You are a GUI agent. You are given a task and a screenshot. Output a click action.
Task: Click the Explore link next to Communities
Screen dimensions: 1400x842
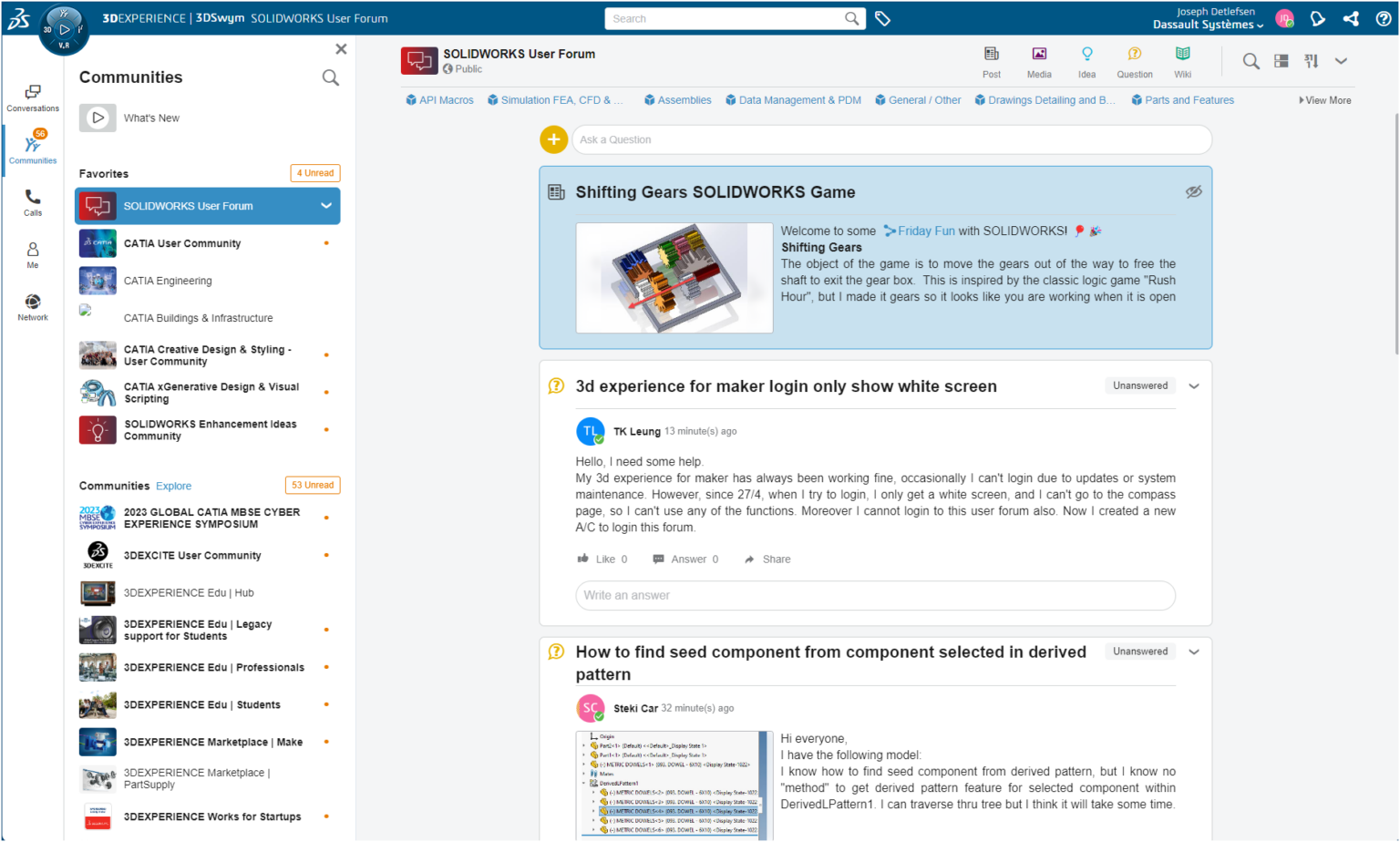pos(173,486)
